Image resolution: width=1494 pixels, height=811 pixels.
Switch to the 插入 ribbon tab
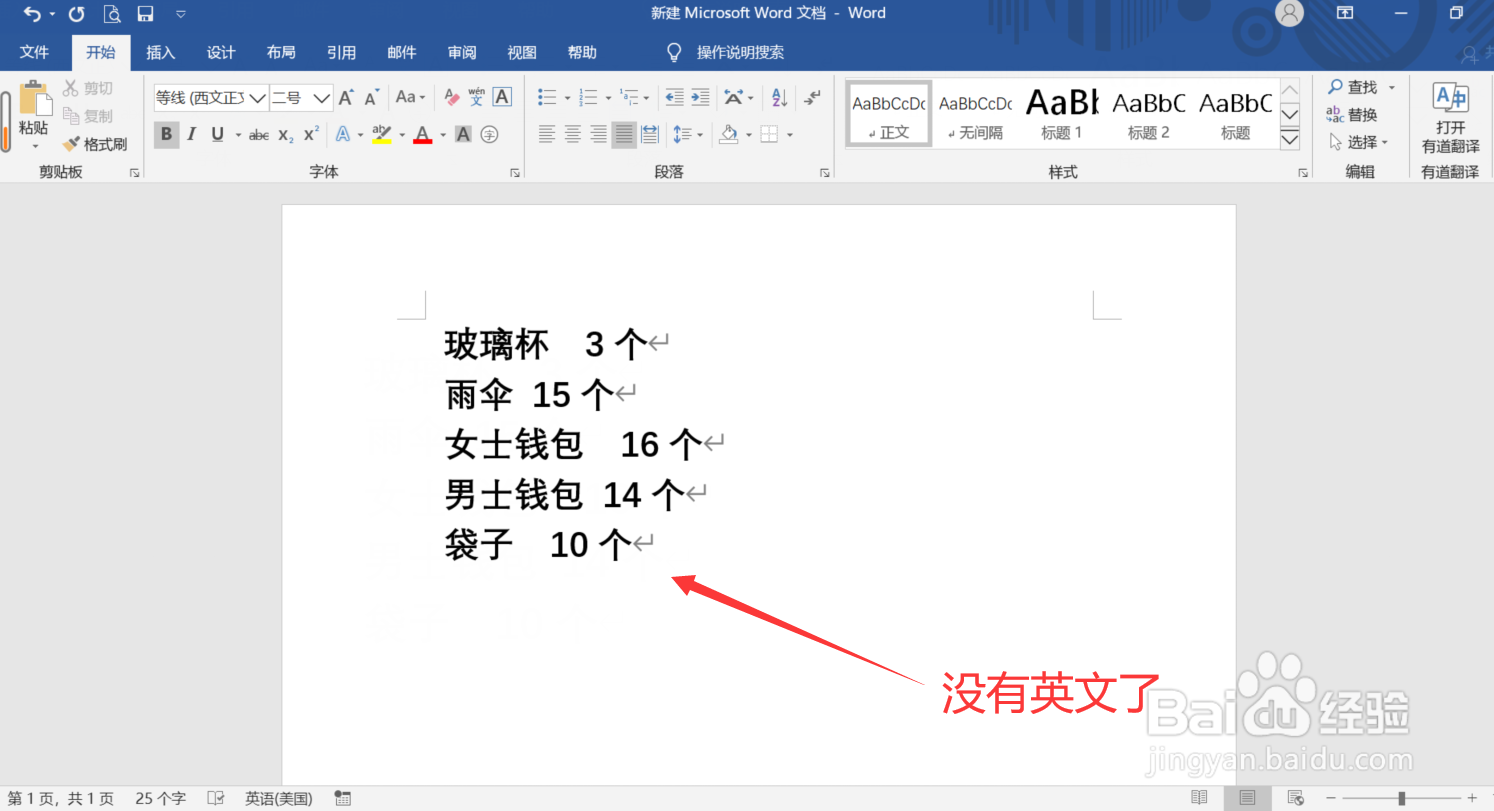[x=160, y=52]
